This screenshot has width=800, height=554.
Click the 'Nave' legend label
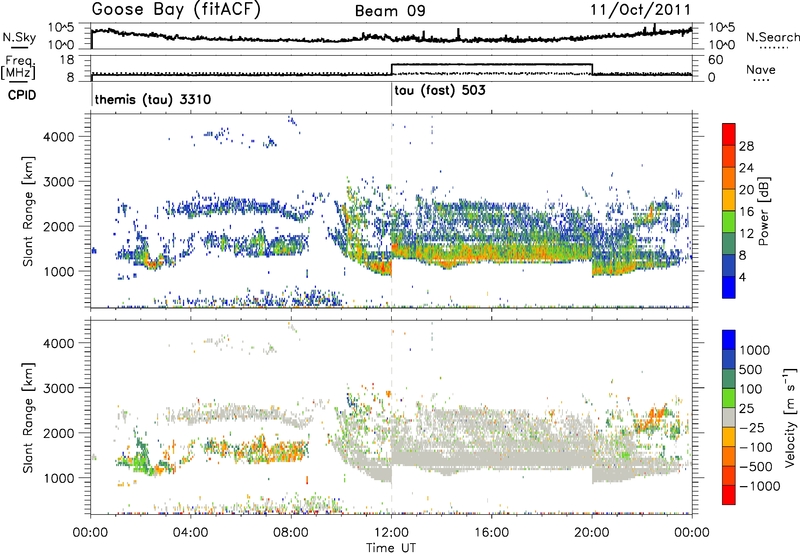tap(760, 69)
